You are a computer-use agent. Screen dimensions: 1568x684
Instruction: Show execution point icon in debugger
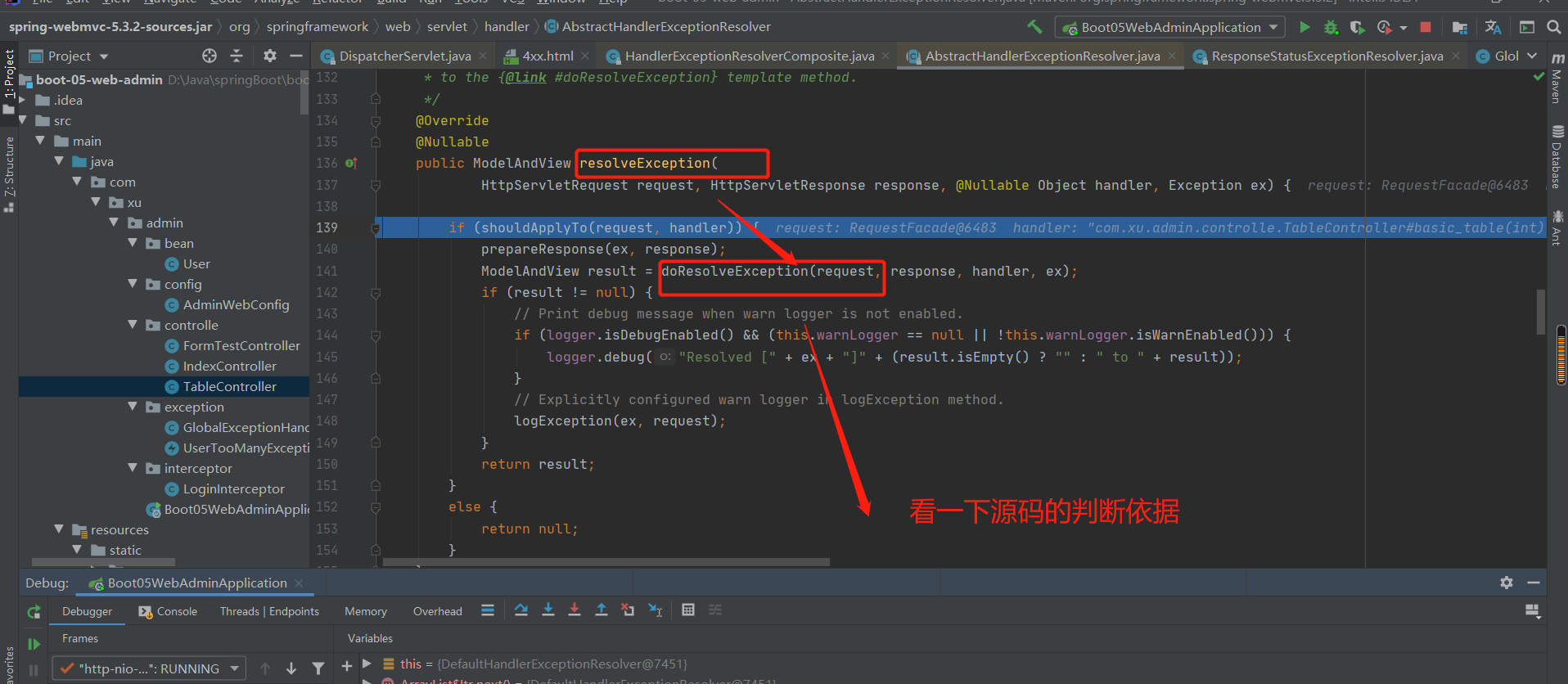coord(488,610)
